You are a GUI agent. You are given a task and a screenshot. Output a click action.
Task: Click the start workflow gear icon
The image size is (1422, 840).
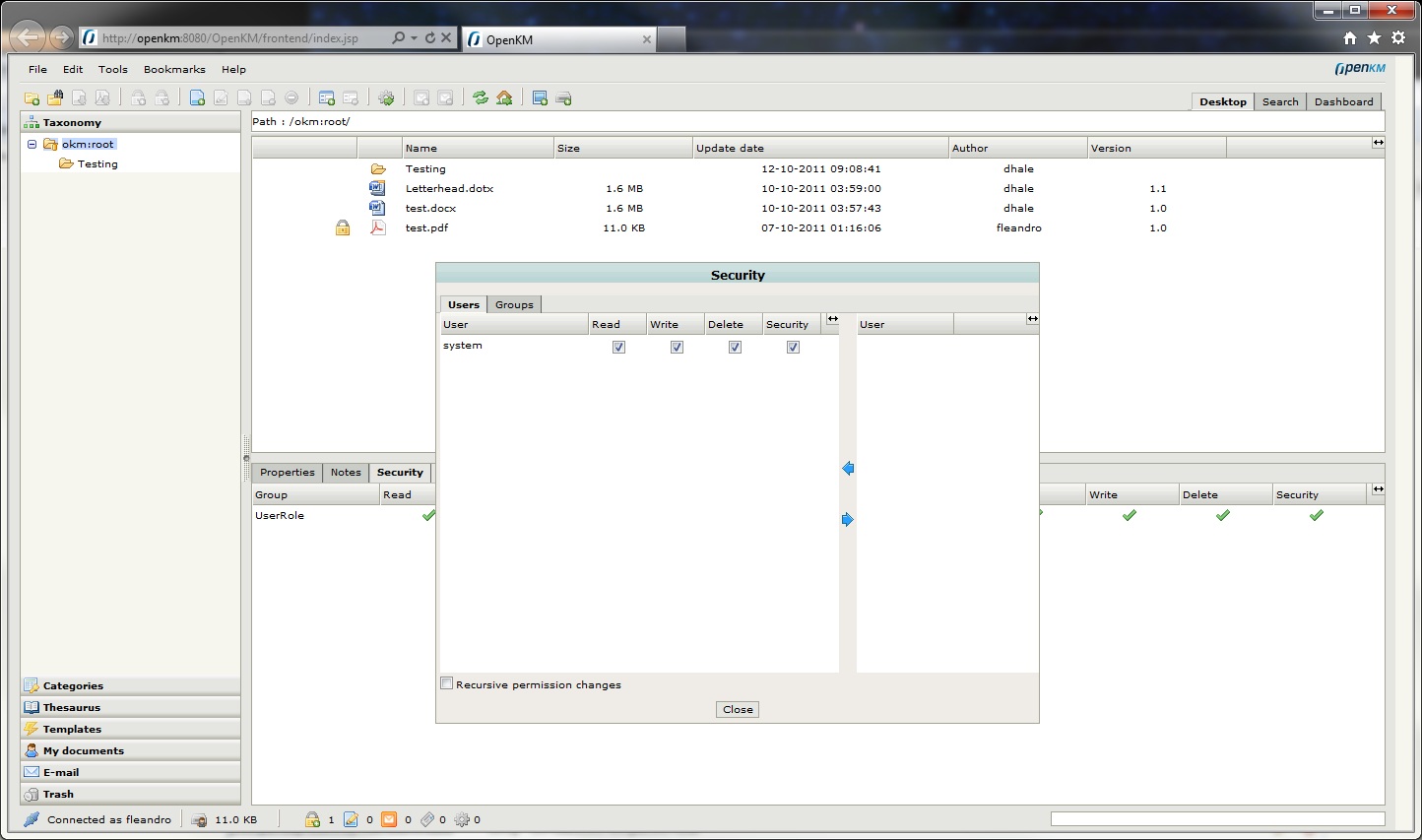[386, 98]
